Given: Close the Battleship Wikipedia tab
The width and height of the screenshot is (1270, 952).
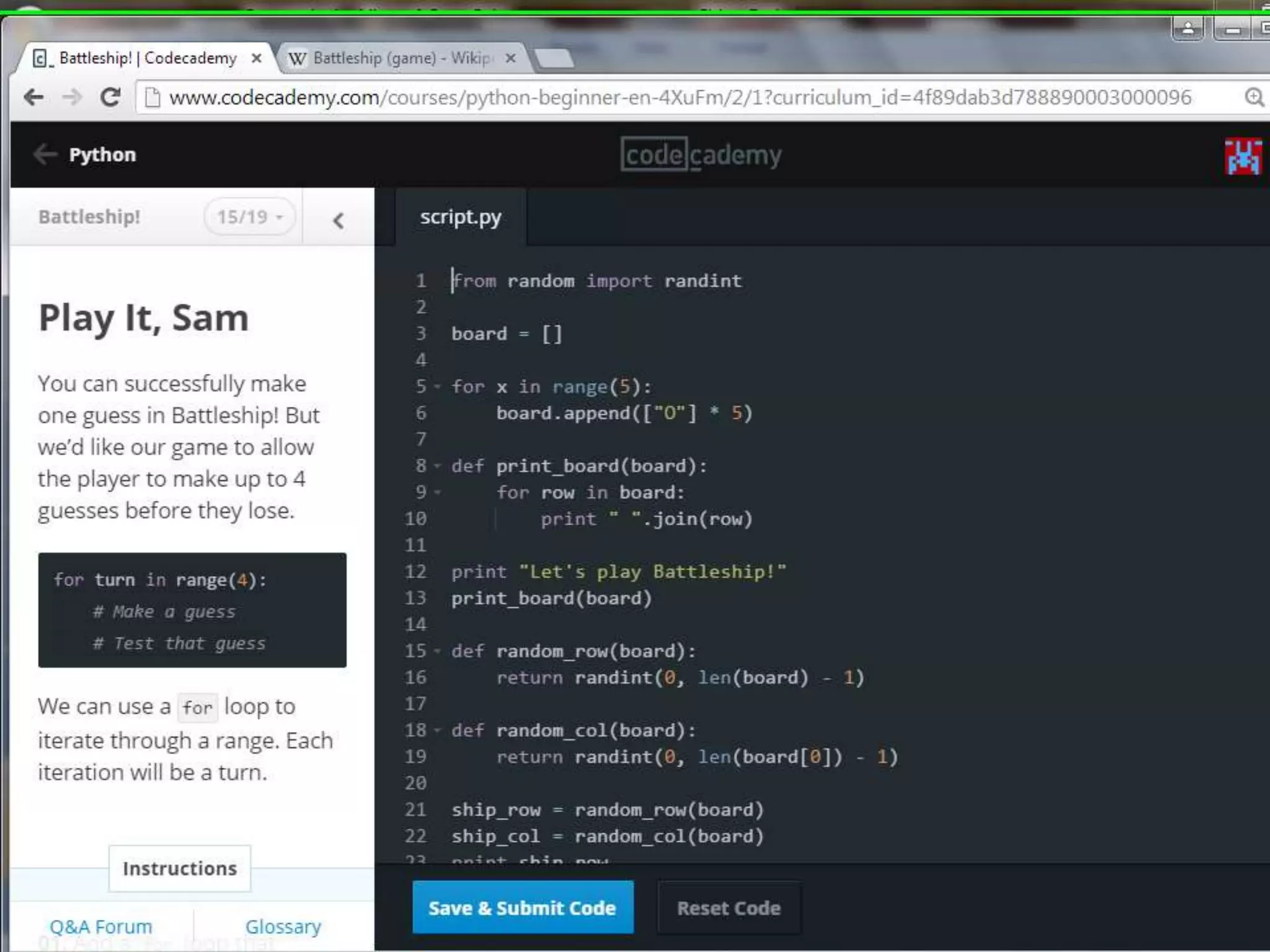Looking at the screenshot, I should 510,58.
